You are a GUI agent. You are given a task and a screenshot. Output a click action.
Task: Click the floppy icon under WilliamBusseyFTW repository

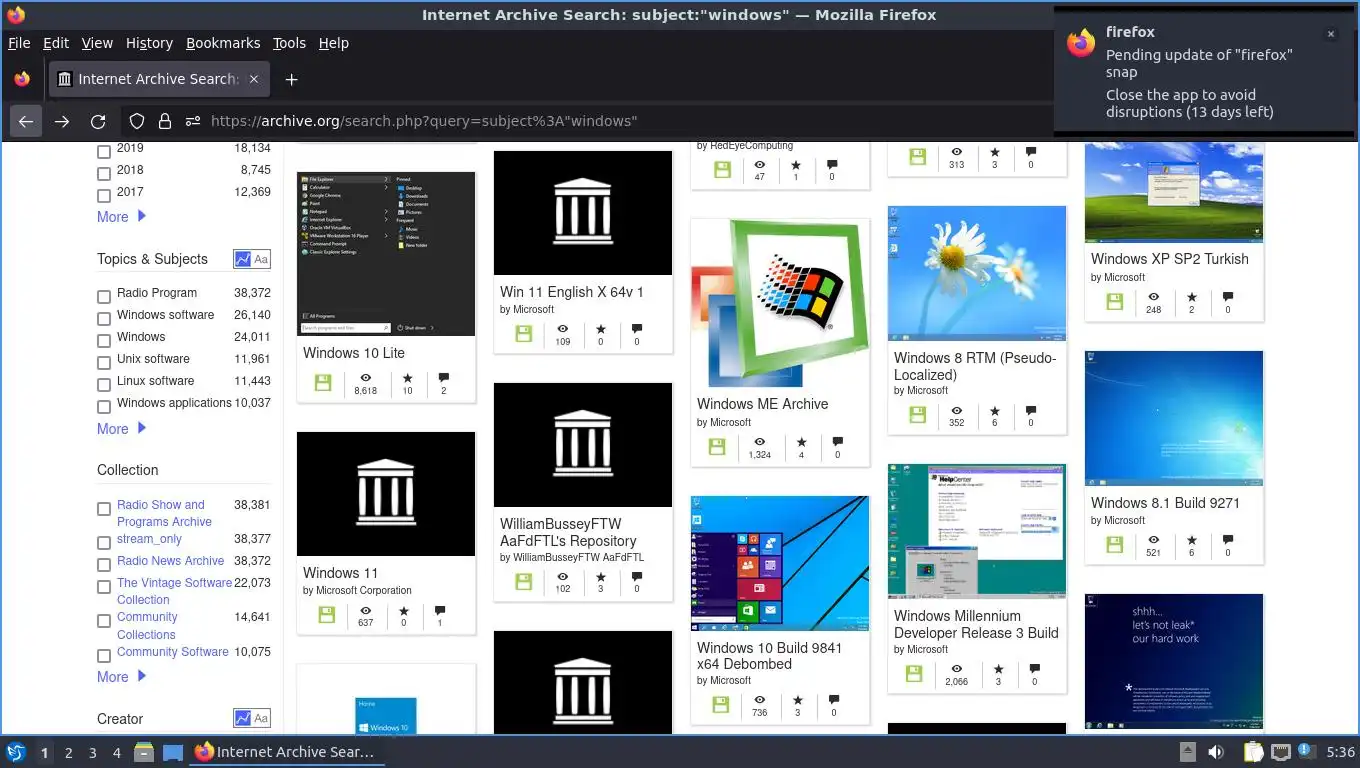[x=523, y=581]
